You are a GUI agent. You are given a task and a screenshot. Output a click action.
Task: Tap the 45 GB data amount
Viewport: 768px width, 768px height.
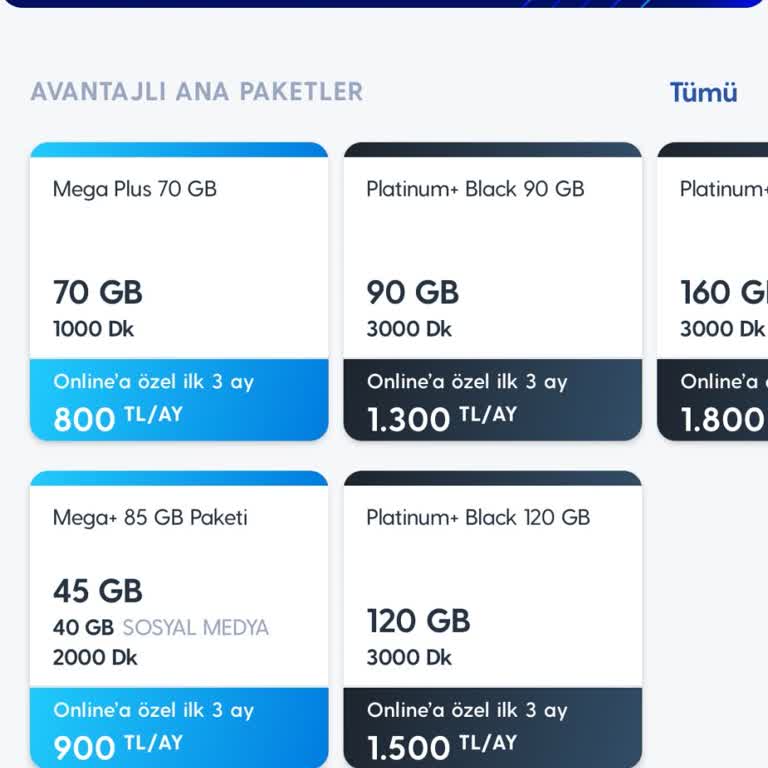point(97,591)
